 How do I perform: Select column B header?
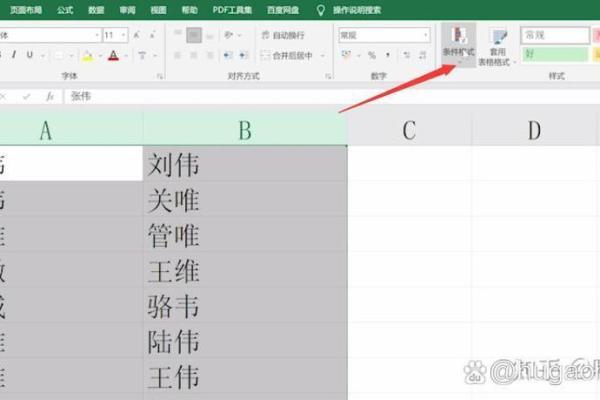tap(245, 130)
